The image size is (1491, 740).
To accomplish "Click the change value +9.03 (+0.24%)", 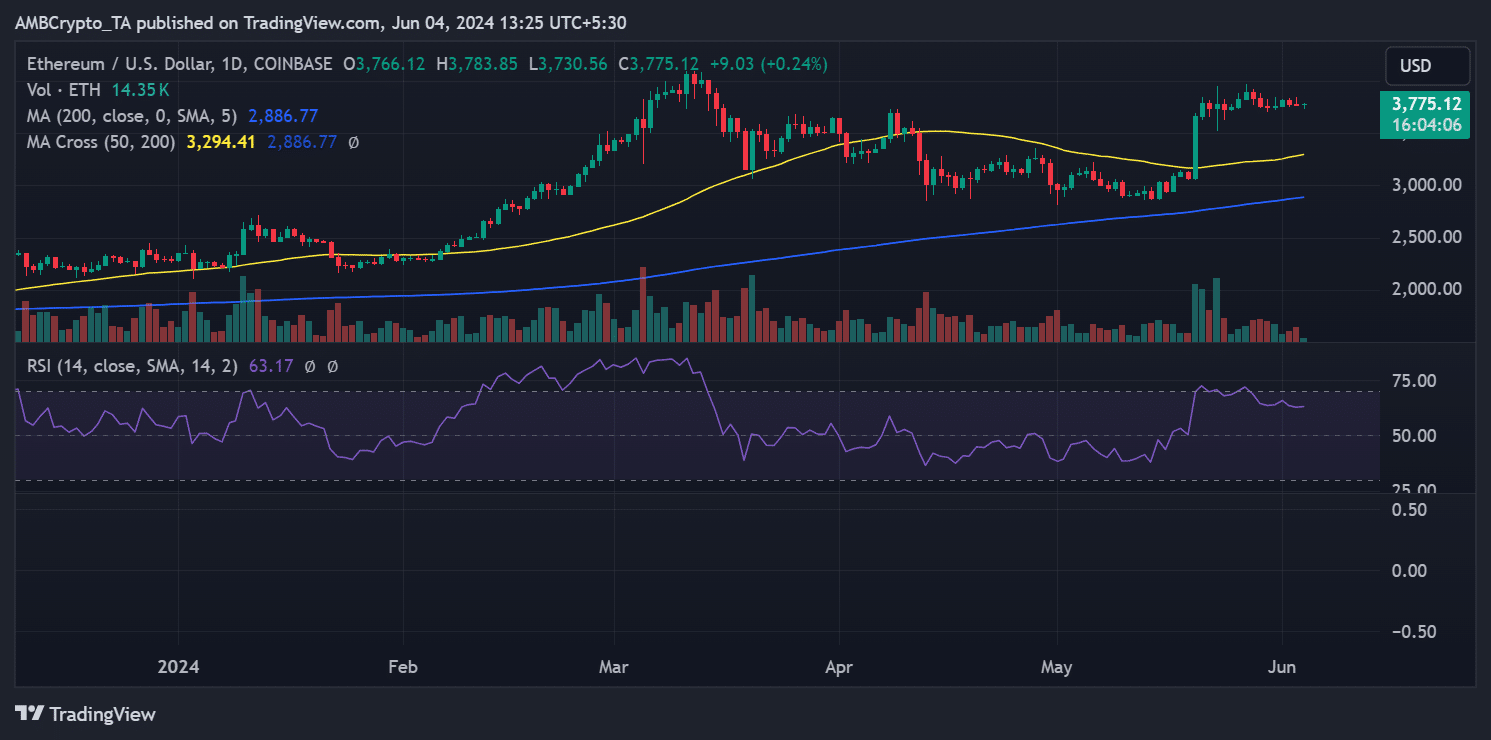I will pyautogui.click(x=768, y=64).
